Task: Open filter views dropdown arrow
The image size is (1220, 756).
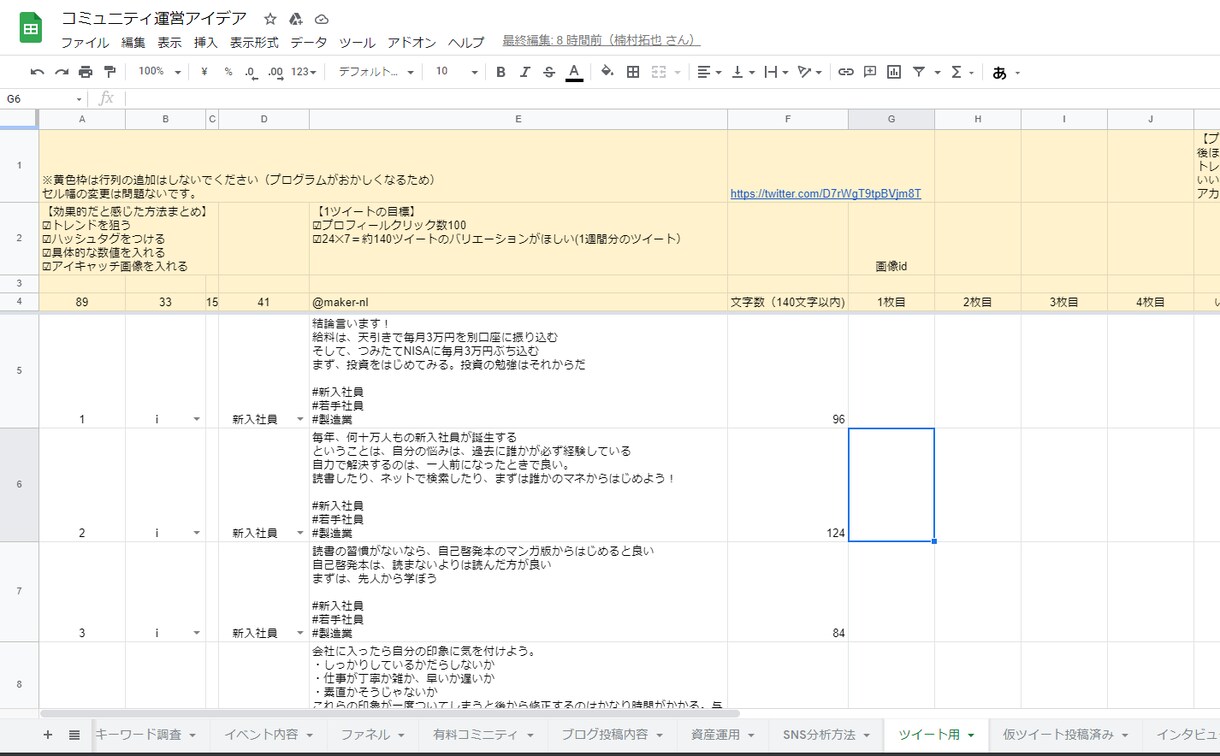Action: [937, 72]
